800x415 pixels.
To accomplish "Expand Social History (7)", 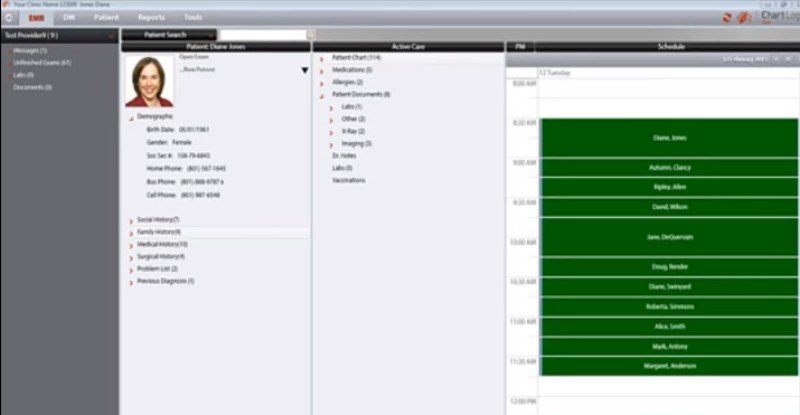I will [x=131, y=221].
